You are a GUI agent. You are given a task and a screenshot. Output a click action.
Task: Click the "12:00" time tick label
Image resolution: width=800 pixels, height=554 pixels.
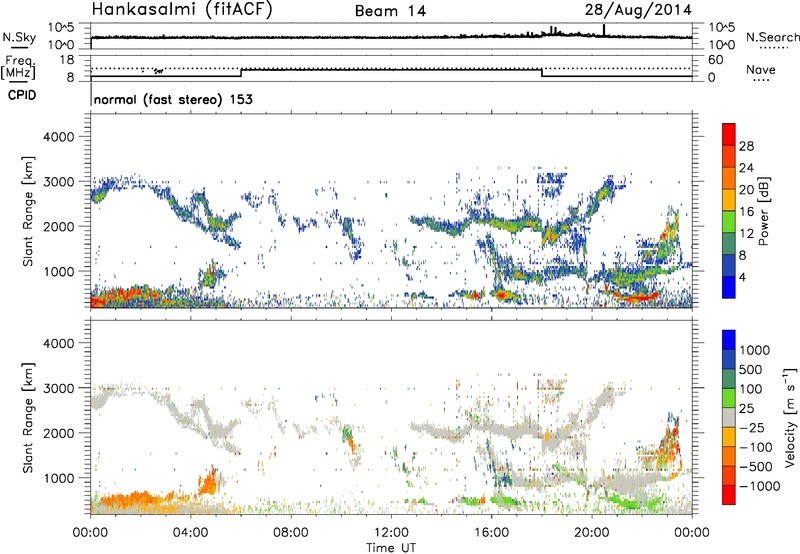391,533
